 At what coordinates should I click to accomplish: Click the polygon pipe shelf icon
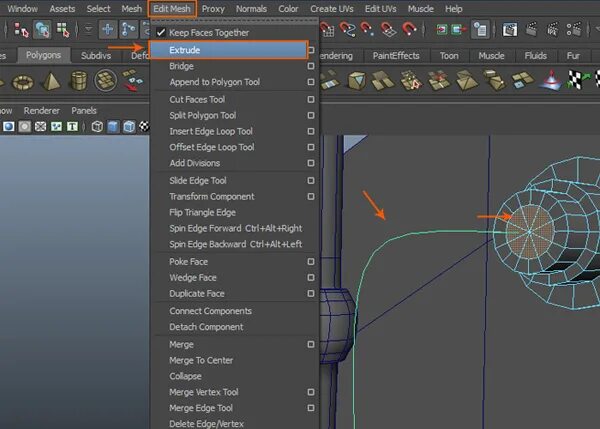(x=79, y=81)
